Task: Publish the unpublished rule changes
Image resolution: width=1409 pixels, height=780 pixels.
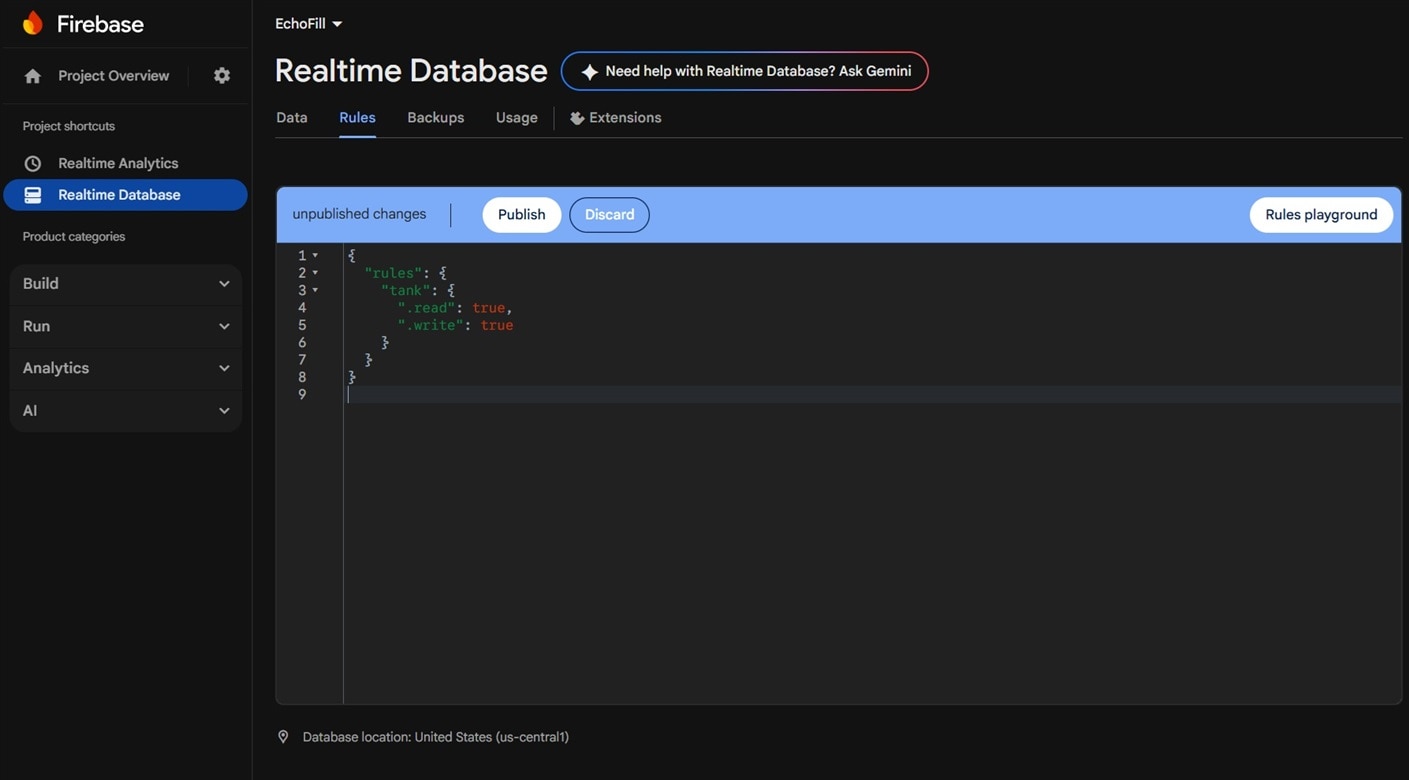Action: click(521, 215)
